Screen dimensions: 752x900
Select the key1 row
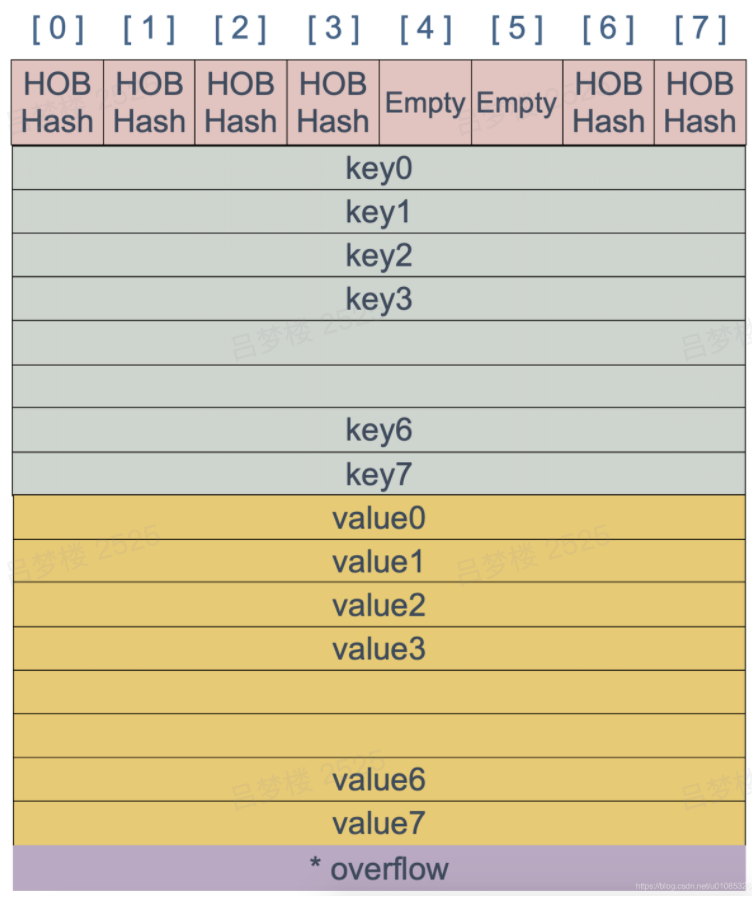click(x=379, y=212)
